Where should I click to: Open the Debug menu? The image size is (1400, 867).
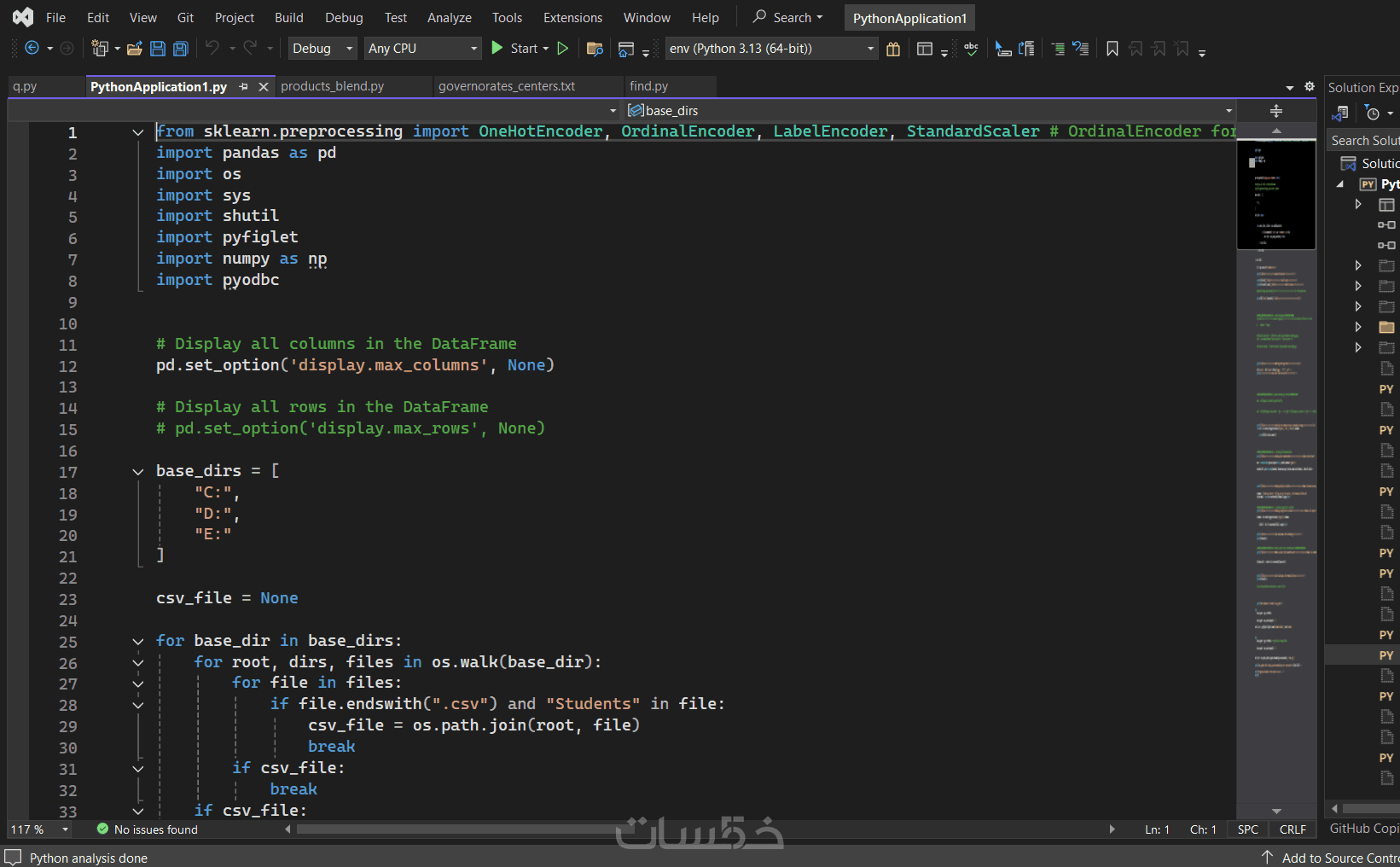tap(344, 17)
